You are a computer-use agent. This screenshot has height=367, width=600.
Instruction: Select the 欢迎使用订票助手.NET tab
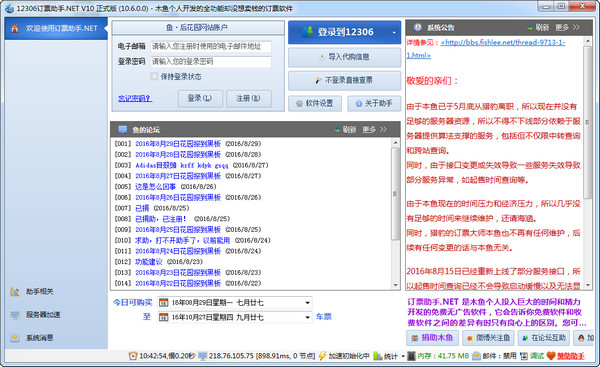[56, 28]
